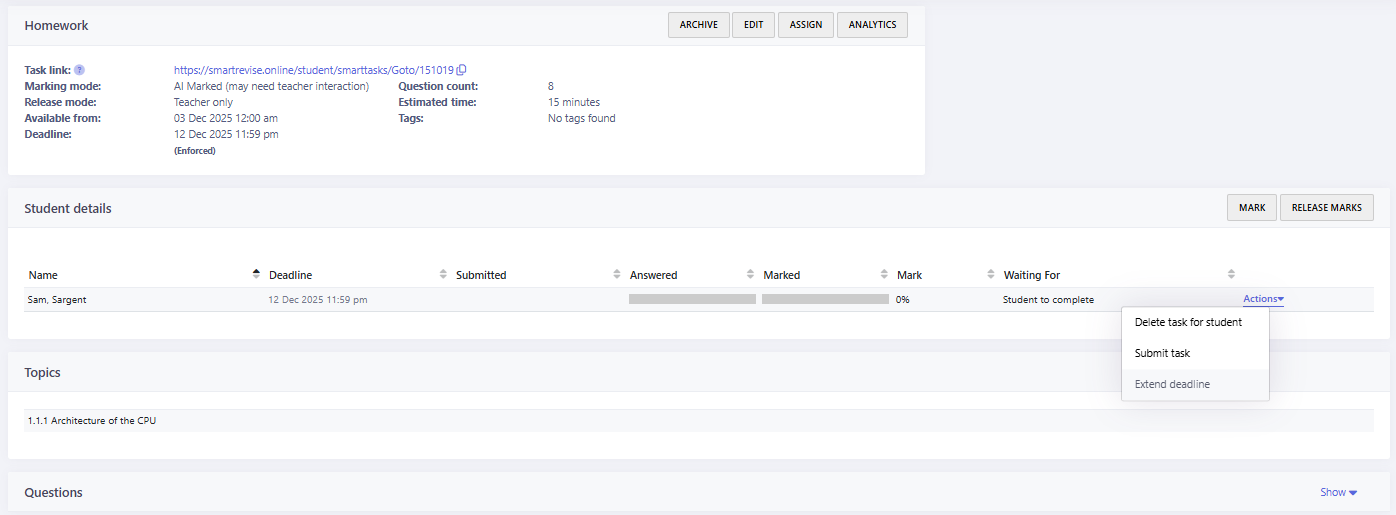Click the Homework panel heading
Image resolution: width=1396 pixels, height=515 pixels.
(56, 25)
